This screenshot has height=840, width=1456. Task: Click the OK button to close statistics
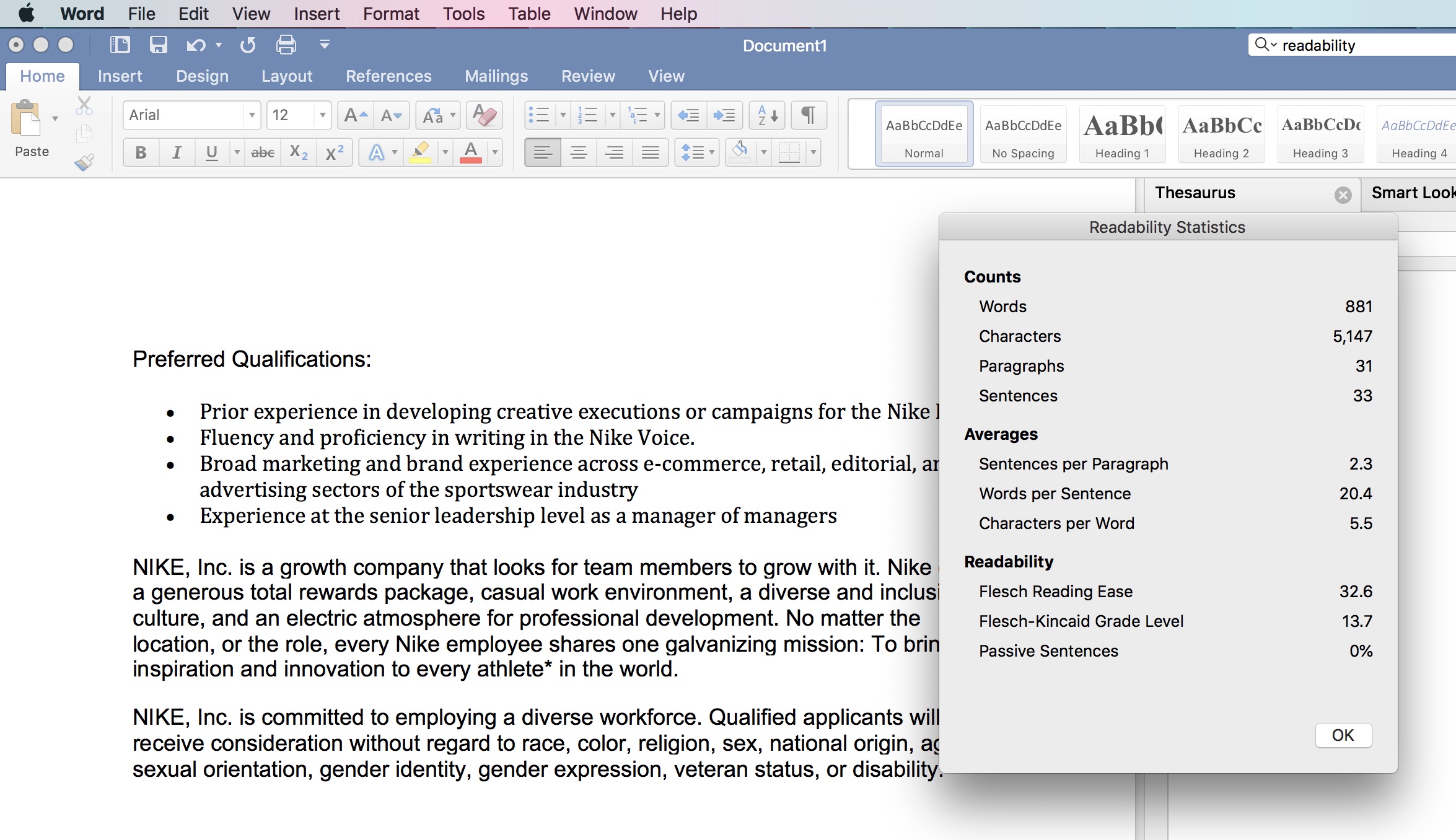tap(1343, 735)
